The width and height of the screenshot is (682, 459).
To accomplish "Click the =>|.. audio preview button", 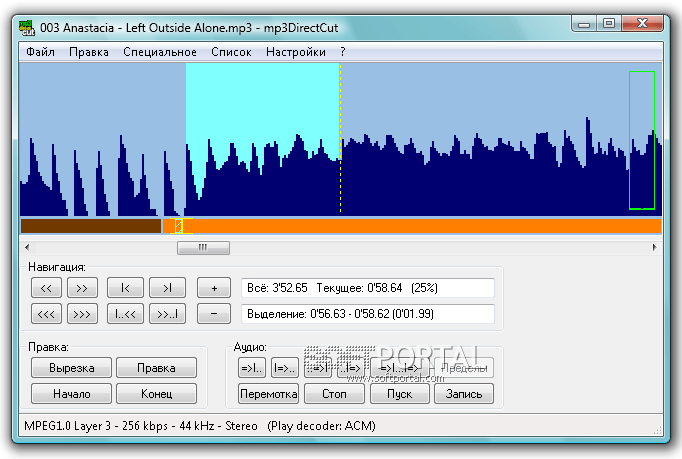I will pos(252,368).
